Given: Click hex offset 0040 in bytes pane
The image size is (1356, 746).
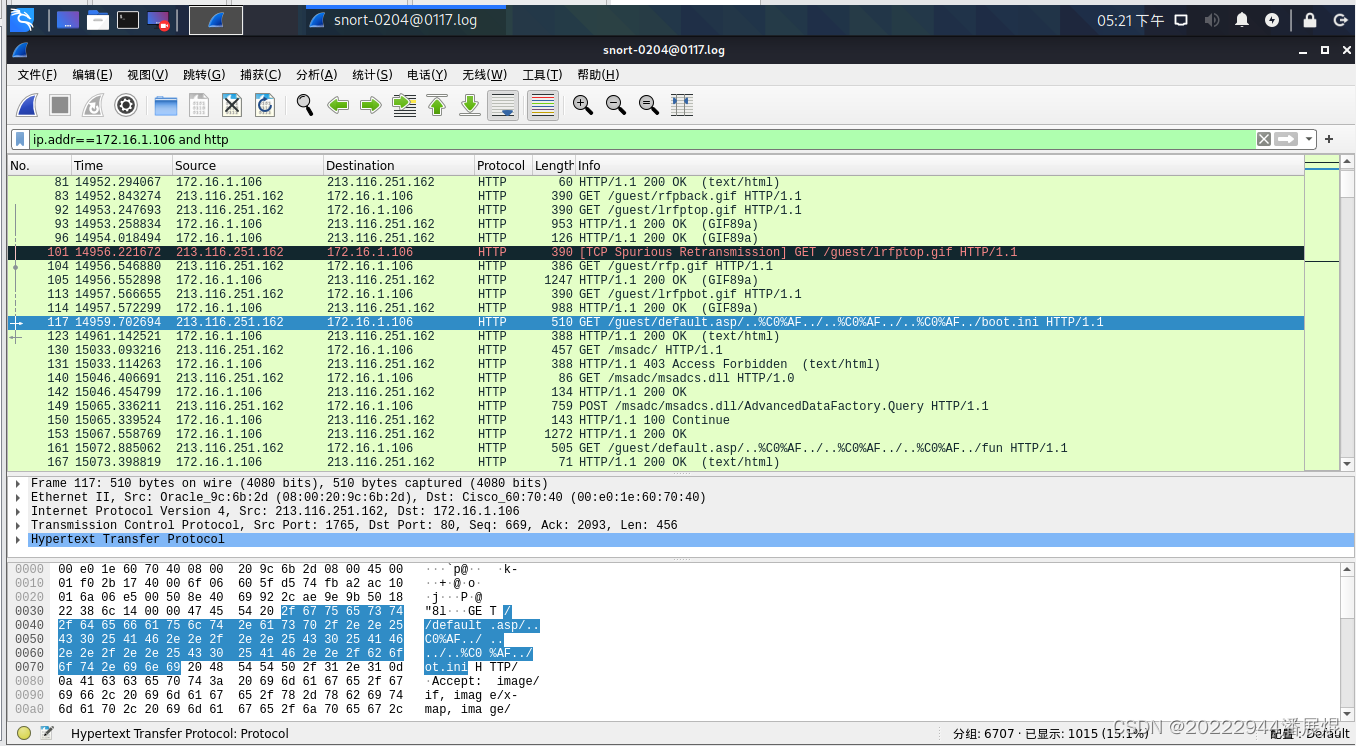Looking at the screenshot, I should 29,625.
